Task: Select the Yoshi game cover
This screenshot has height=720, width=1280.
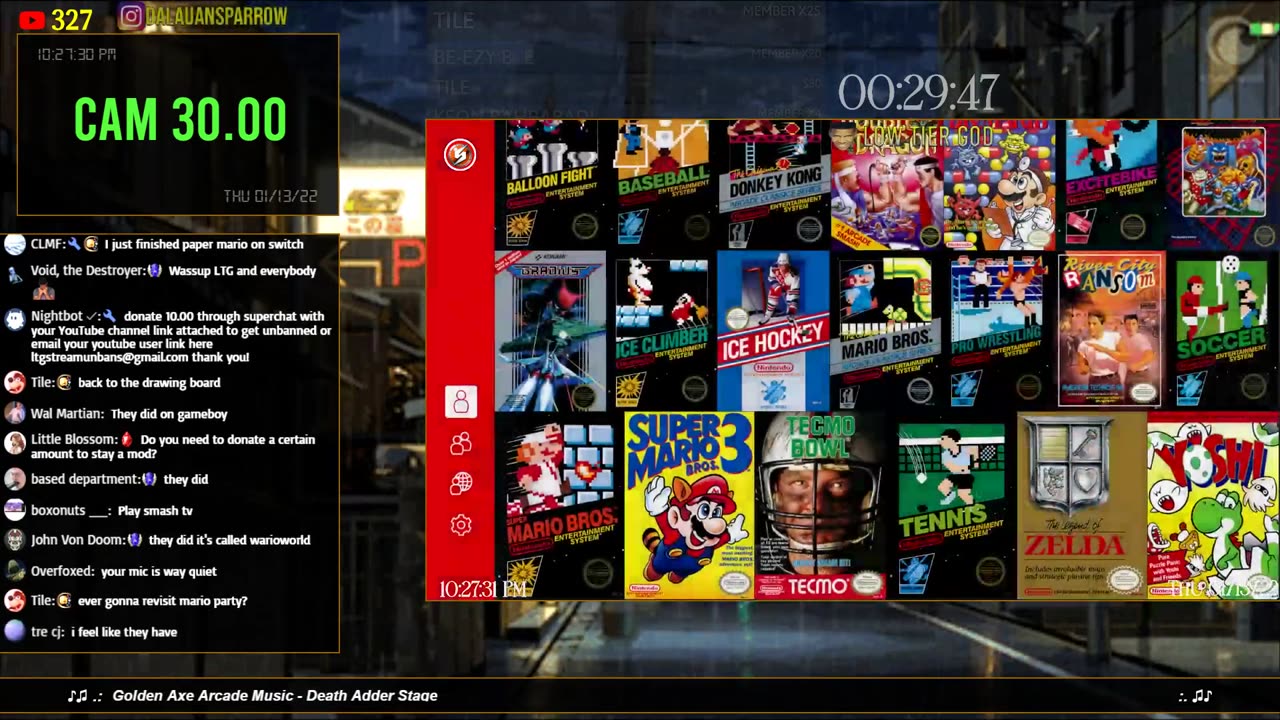Action: 1213,506
